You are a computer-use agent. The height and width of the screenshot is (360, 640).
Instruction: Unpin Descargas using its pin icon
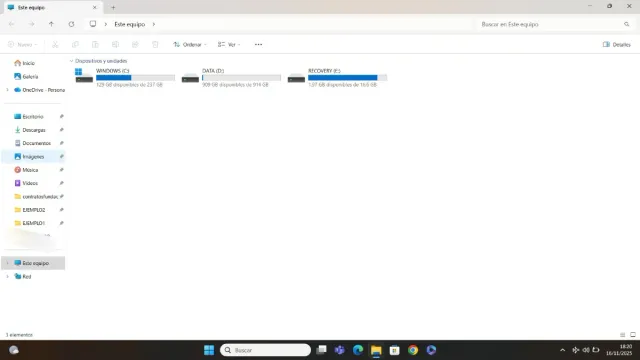[x=62, y=130]
